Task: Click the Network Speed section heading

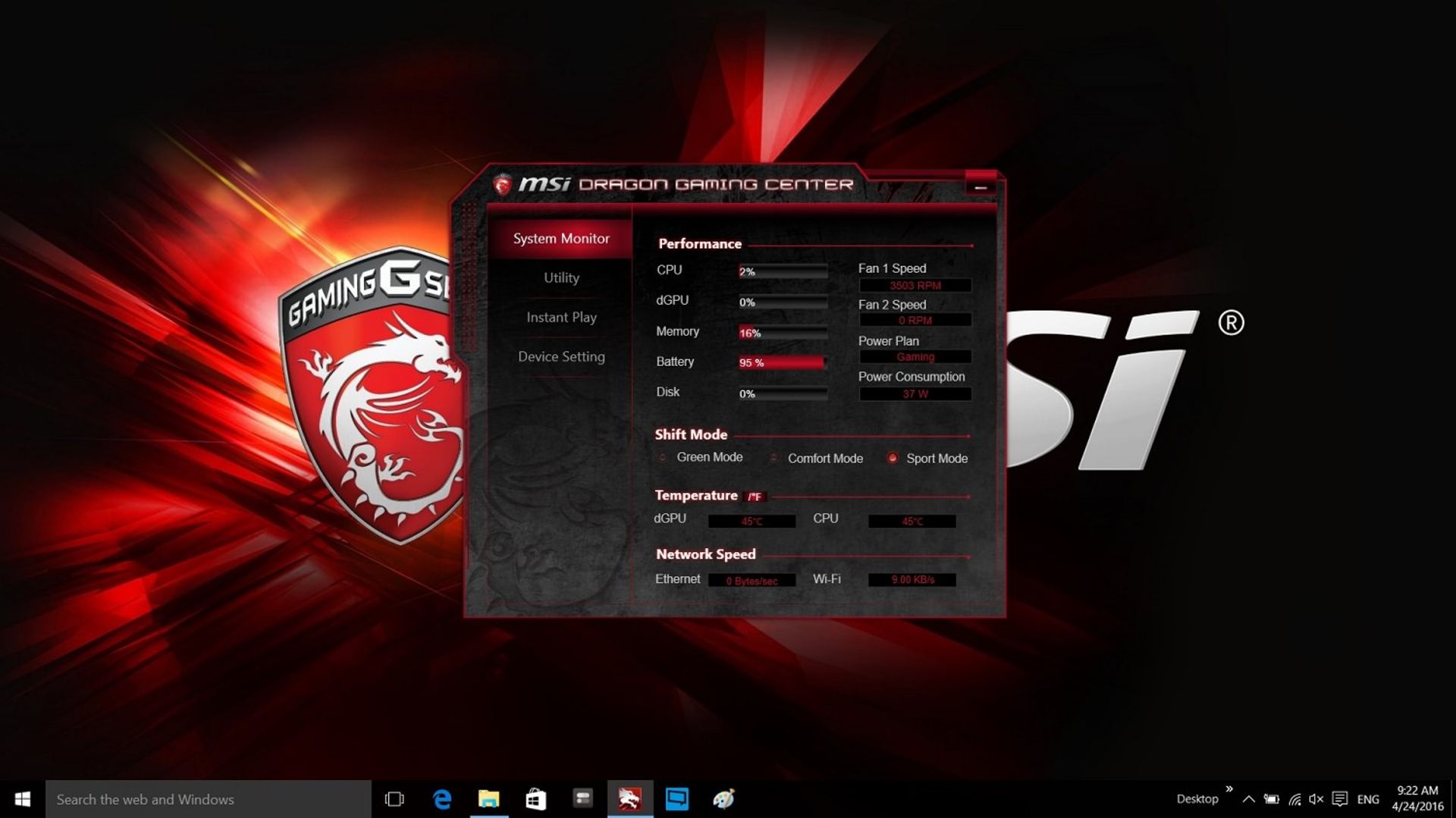Action: pyautogui.click(x=706, y=555)
